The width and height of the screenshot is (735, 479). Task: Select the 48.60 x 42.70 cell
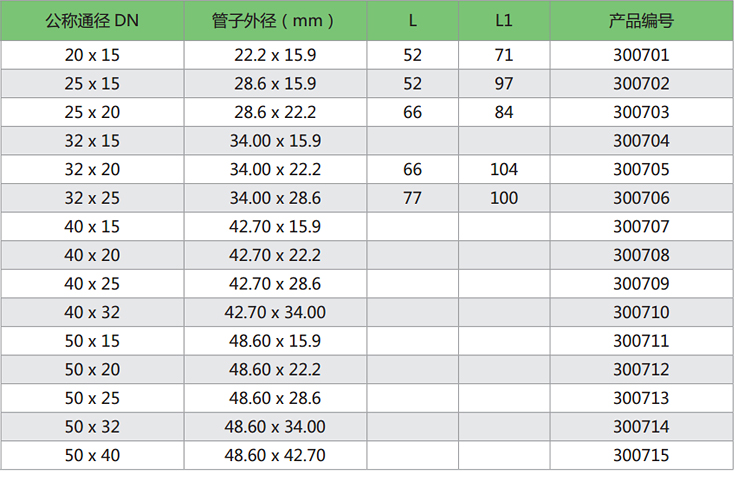pyautogui.click(x=275, y=456)
